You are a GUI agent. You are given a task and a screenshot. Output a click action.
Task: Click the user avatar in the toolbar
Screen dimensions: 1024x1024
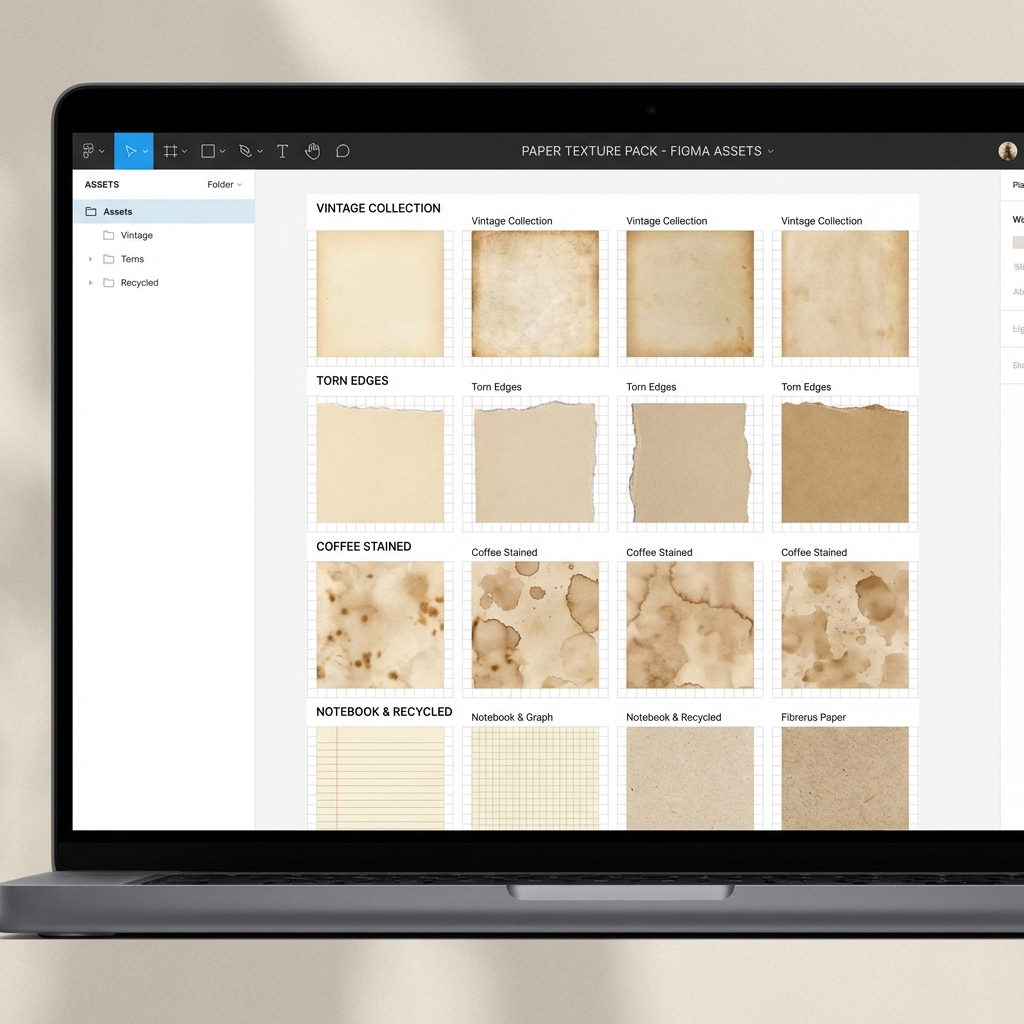pyautogui.click(x=1007, y=151)
